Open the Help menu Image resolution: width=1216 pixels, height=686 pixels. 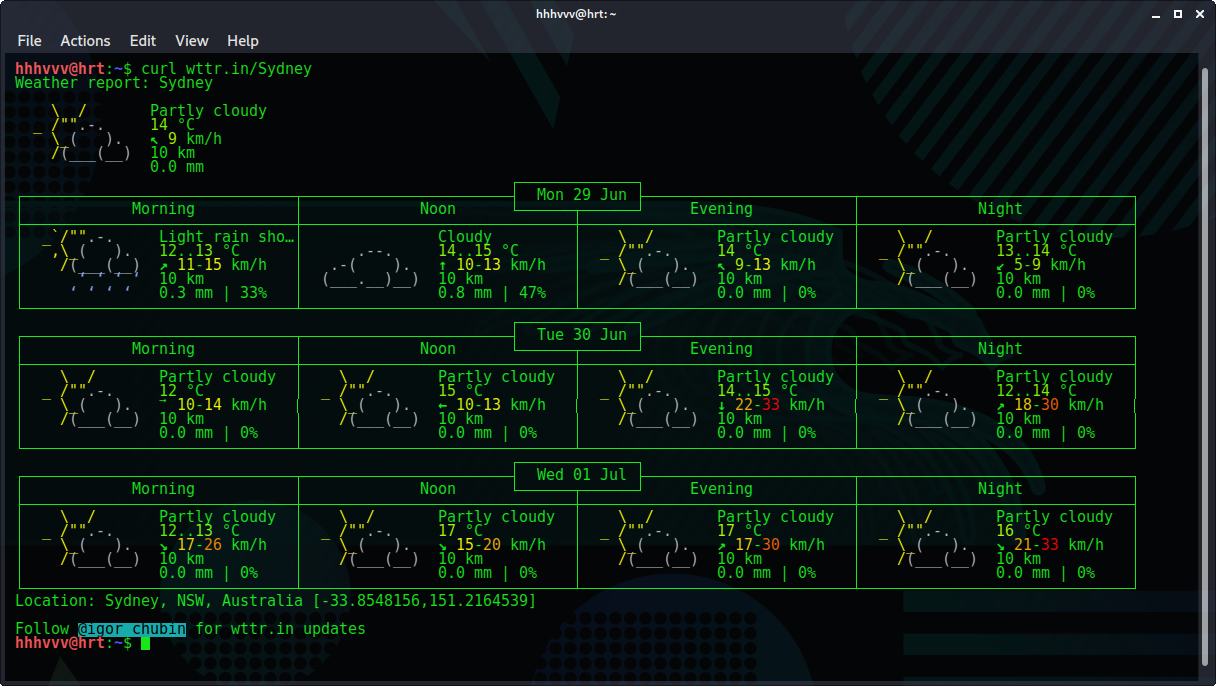243,41
